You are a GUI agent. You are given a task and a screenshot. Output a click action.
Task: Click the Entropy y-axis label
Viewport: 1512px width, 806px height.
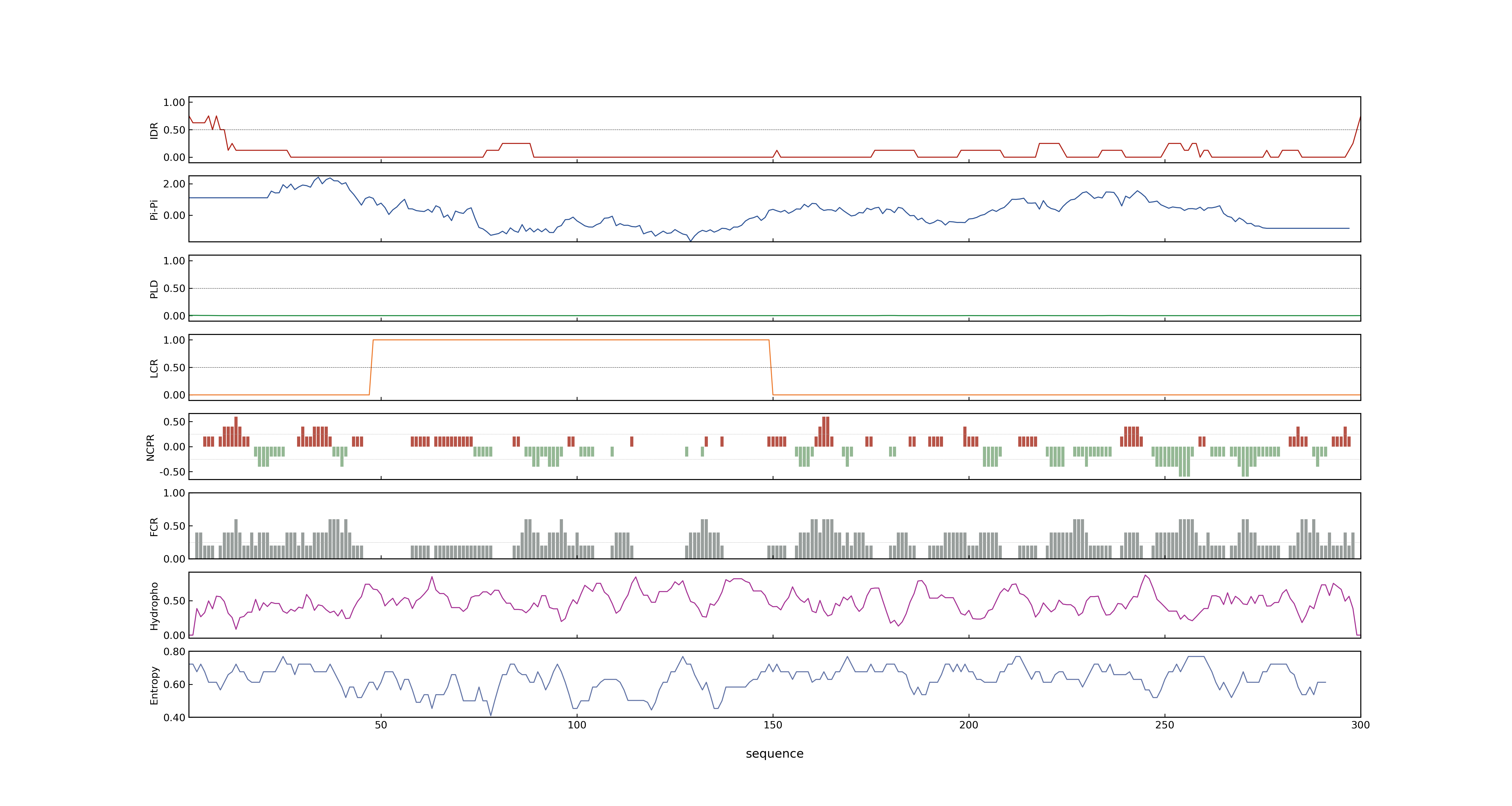pyautogui.click(x=154, y=685)
